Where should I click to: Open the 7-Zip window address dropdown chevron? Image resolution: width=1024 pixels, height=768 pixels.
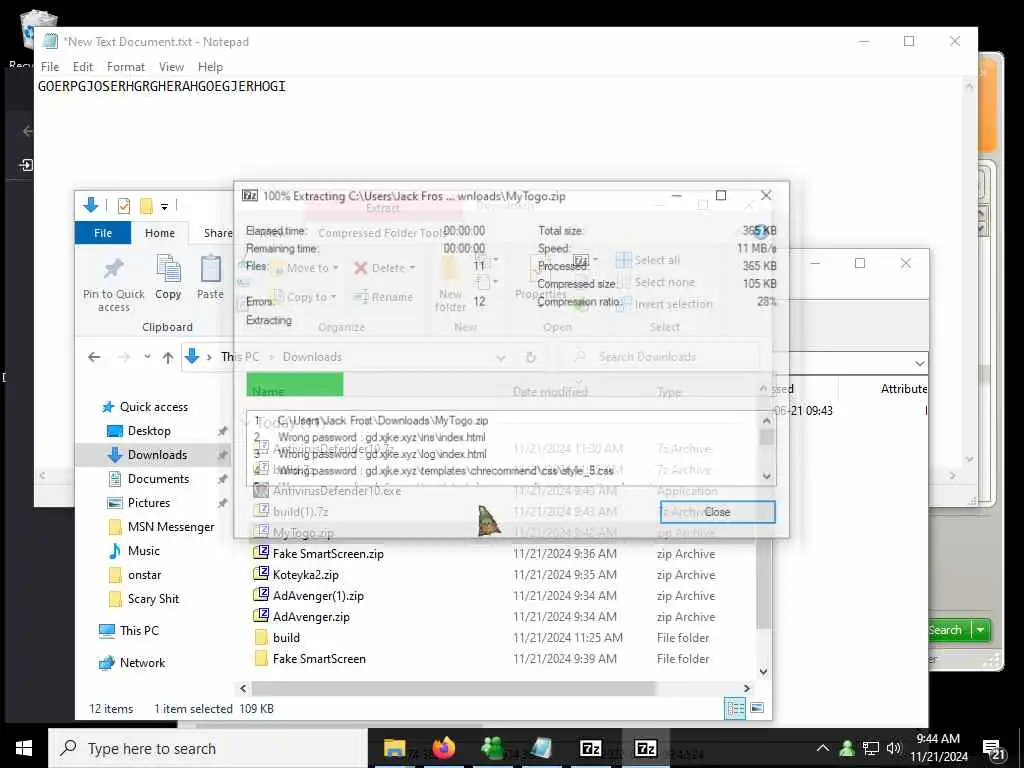pos(920,364)
